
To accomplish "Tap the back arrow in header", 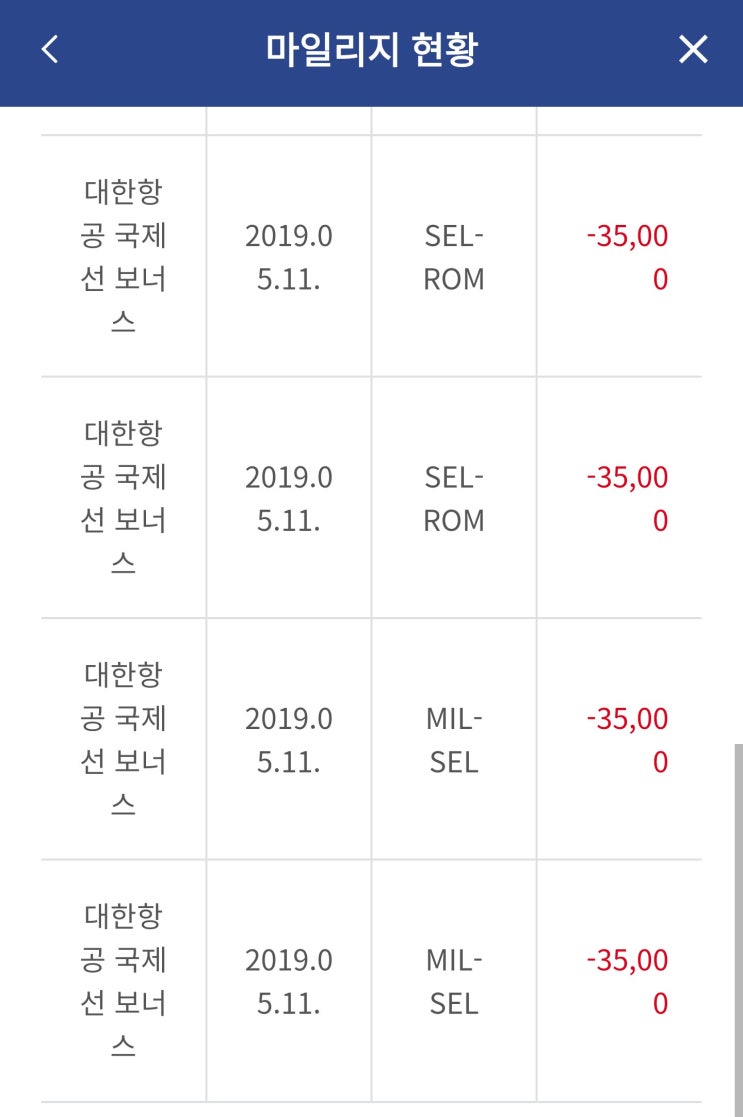I will pyautogui.click(x=50, y=49).
